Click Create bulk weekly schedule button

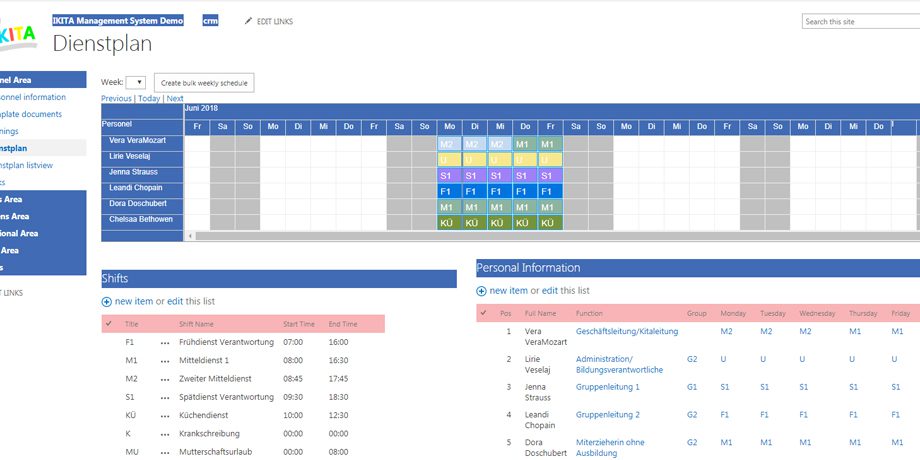(204, 83)
